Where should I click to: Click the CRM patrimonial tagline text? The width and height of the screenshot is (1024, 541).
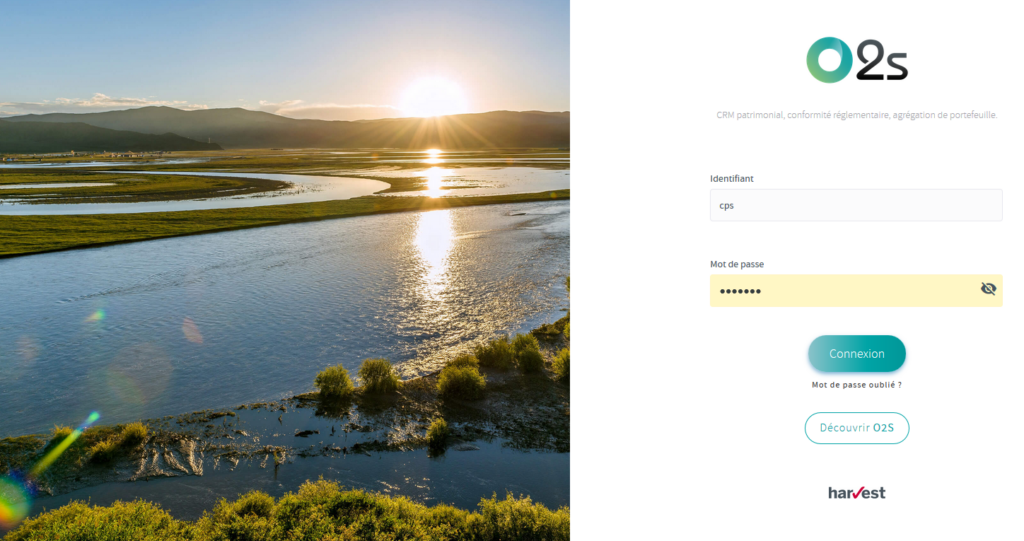(x=856, y=115)
